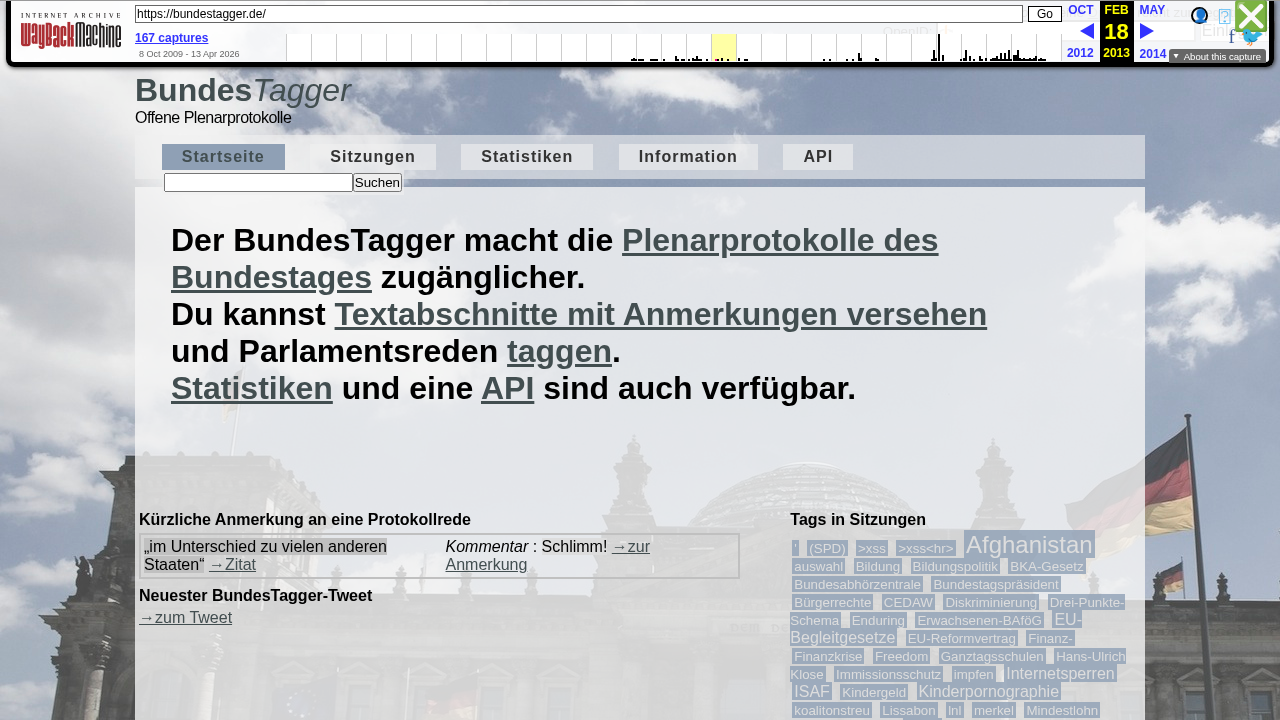Image resolution: width=1280 pixels, height=720 pixels.
Task: Share capture on Twitter bird icon
Action: coord(1252,38)
